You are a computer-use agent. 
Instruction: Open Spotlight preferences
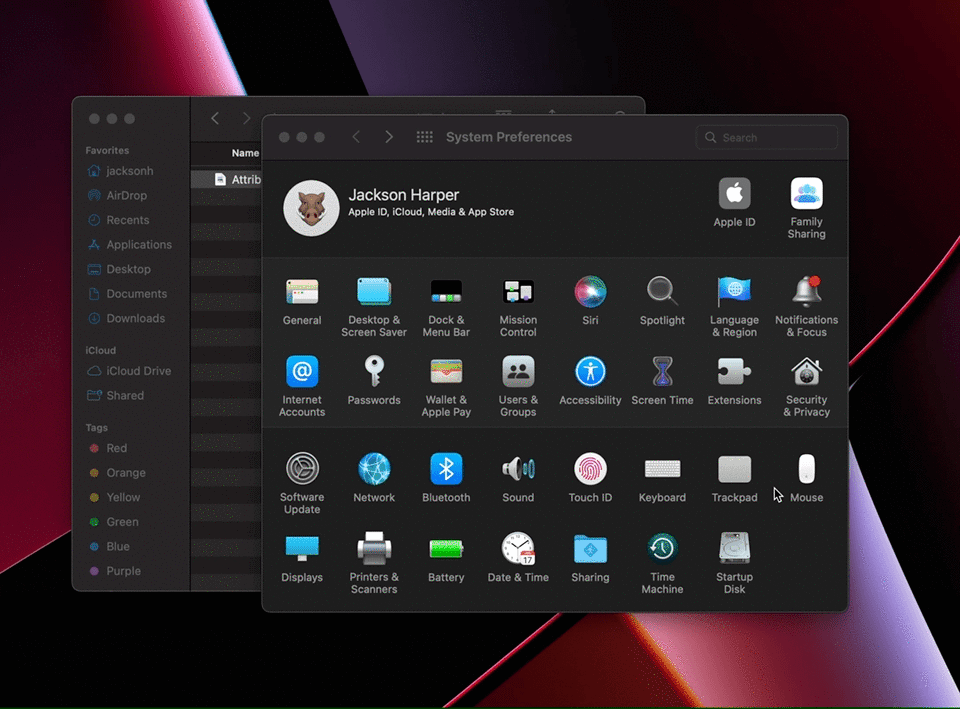662,301
